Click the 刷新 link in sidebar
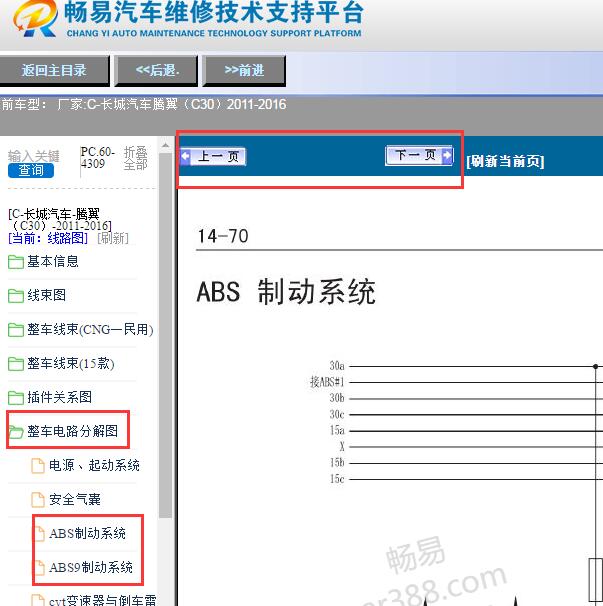The image size is (603, 606). point(112,238)
